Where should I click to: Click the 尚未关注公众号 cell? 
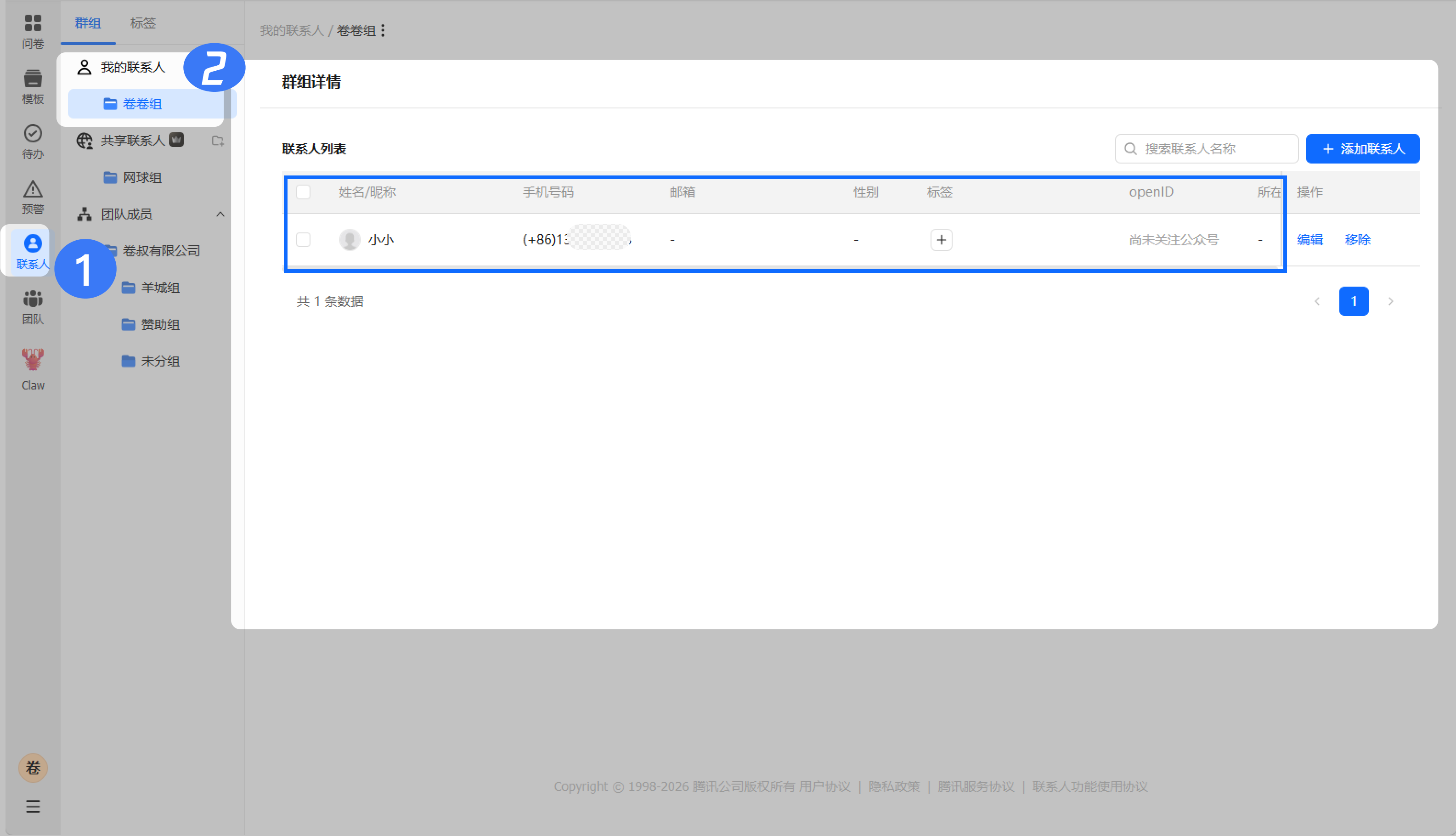click(x=1174, y=239)
